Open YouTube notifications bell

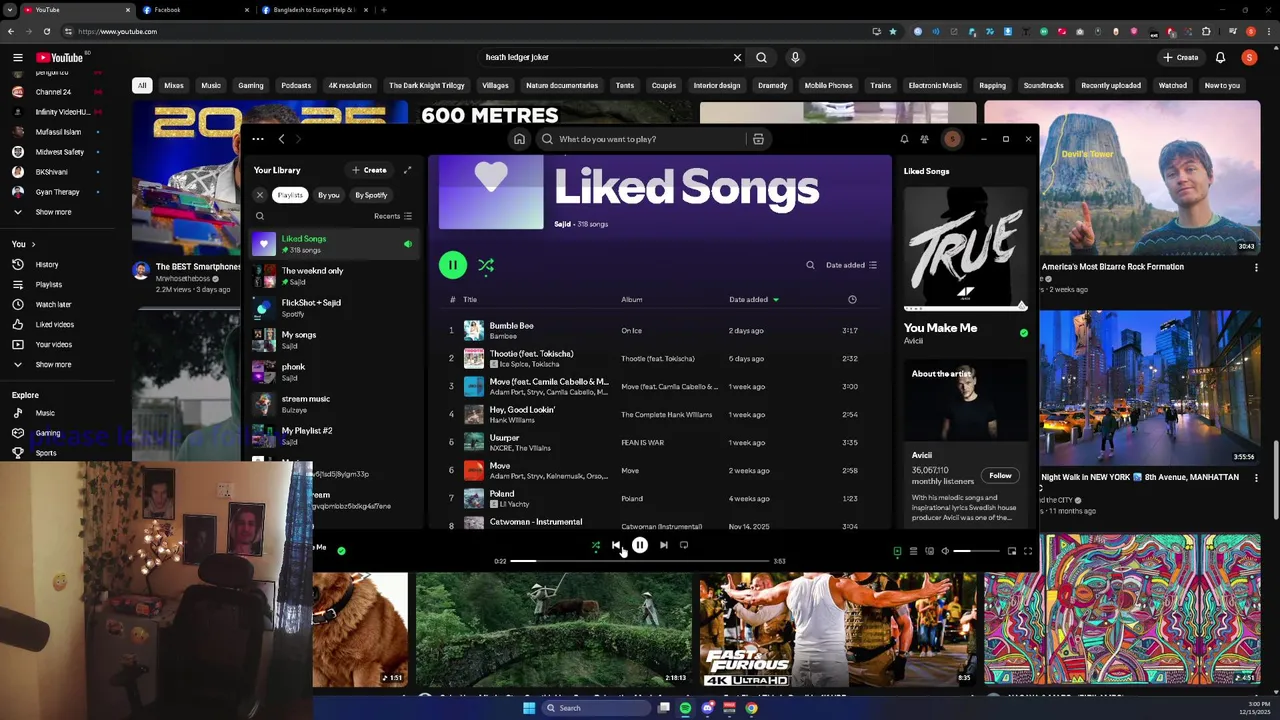(x=1220, y=57)
